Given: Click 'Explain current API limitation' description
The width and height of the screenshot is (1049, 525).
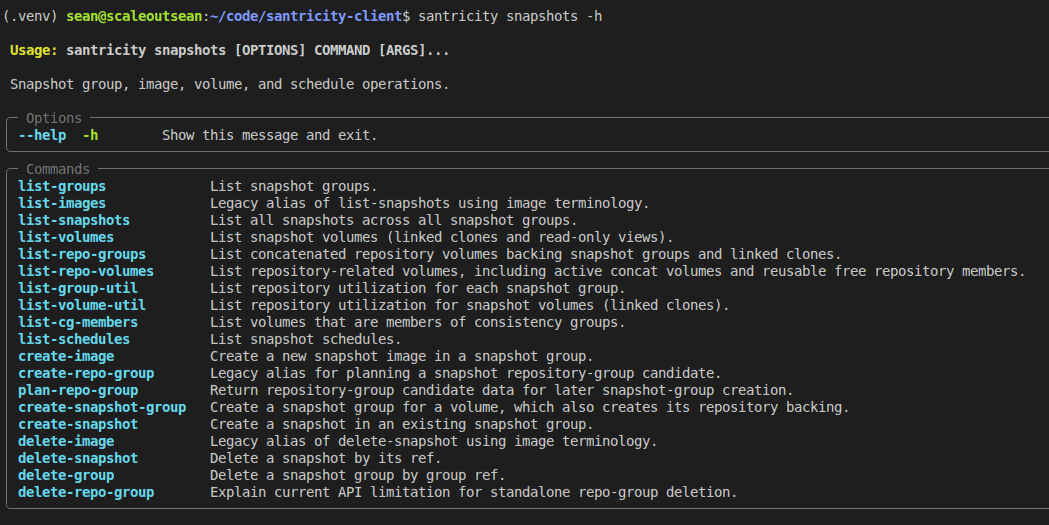Looking at the screenshot, I should pyautogui.click(x=474, y=492).
